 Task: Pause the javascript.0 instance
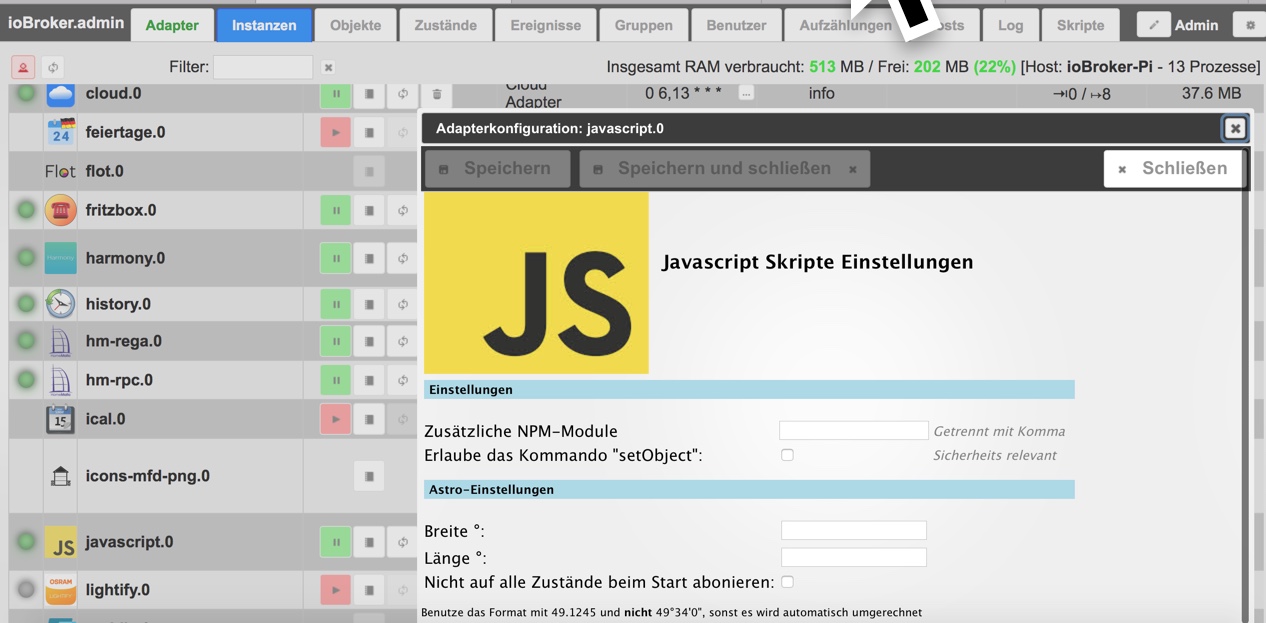336,542
